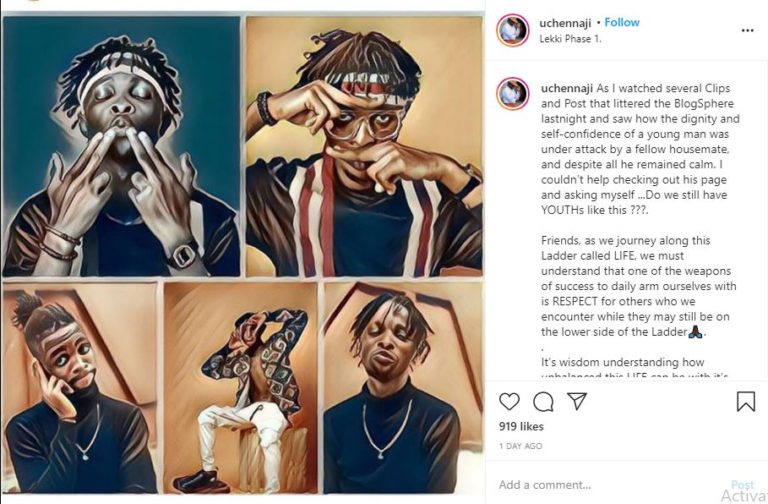Click the header profile avatar

(513, 30)
